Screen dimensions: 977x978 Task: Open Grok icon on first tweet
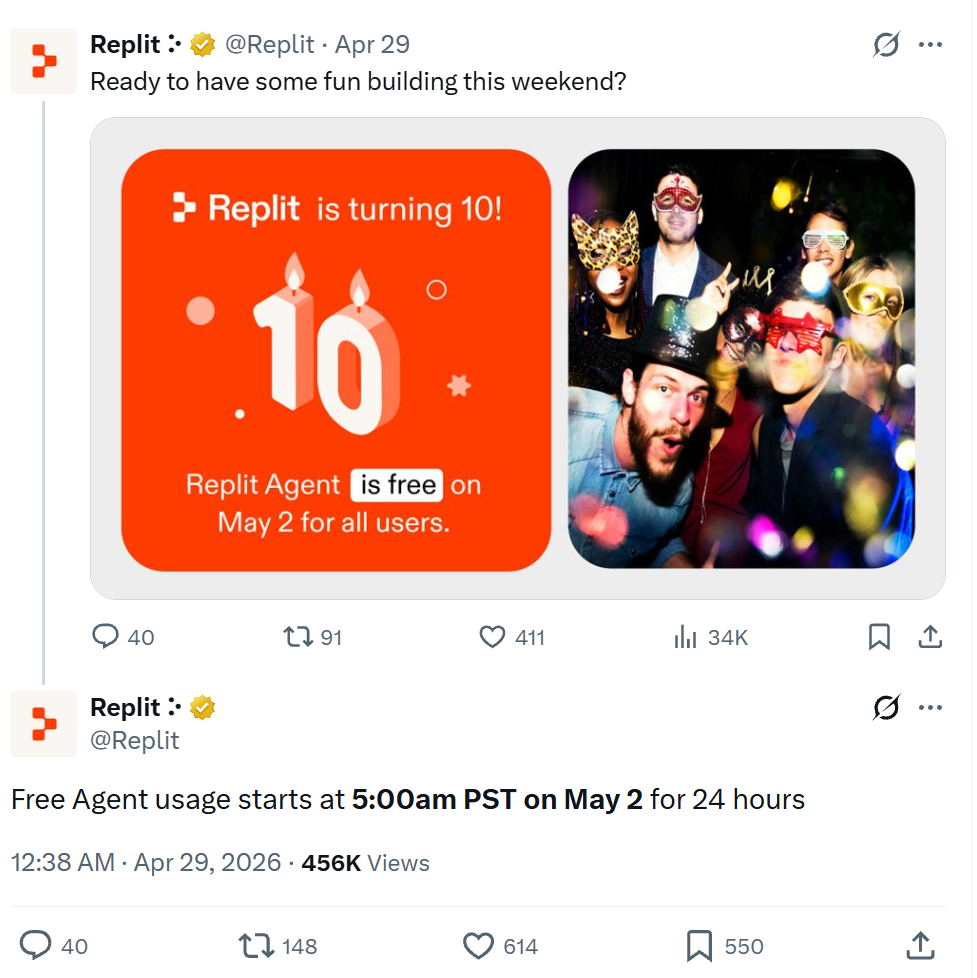click(x=886, y=45)
